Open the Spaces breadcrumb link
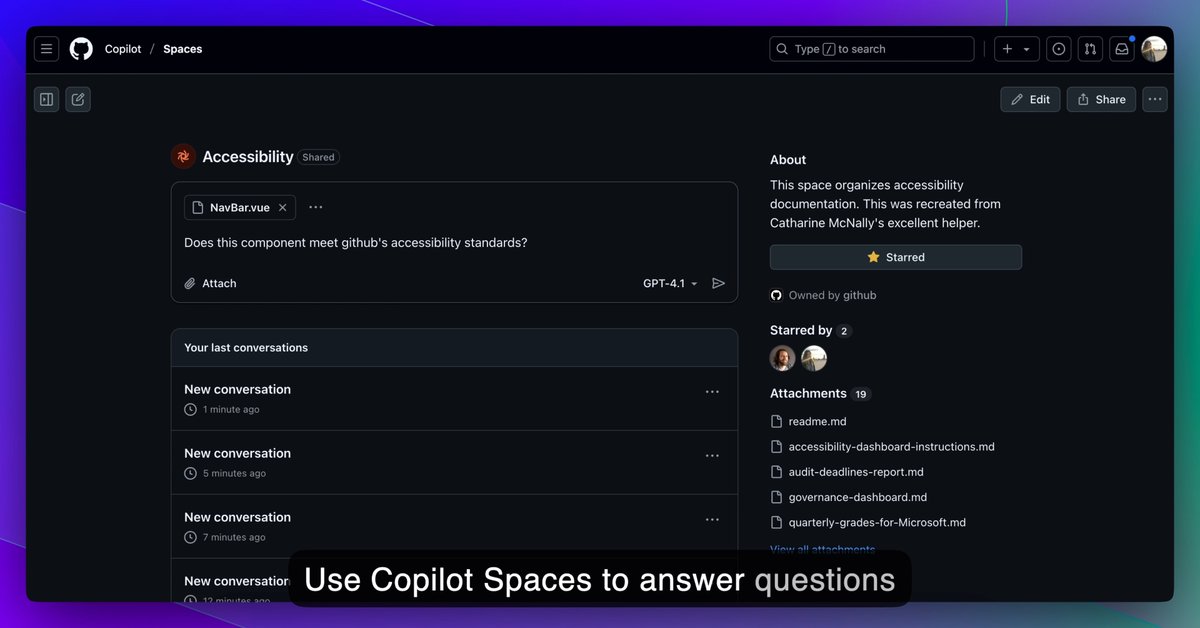 point(183,49)
